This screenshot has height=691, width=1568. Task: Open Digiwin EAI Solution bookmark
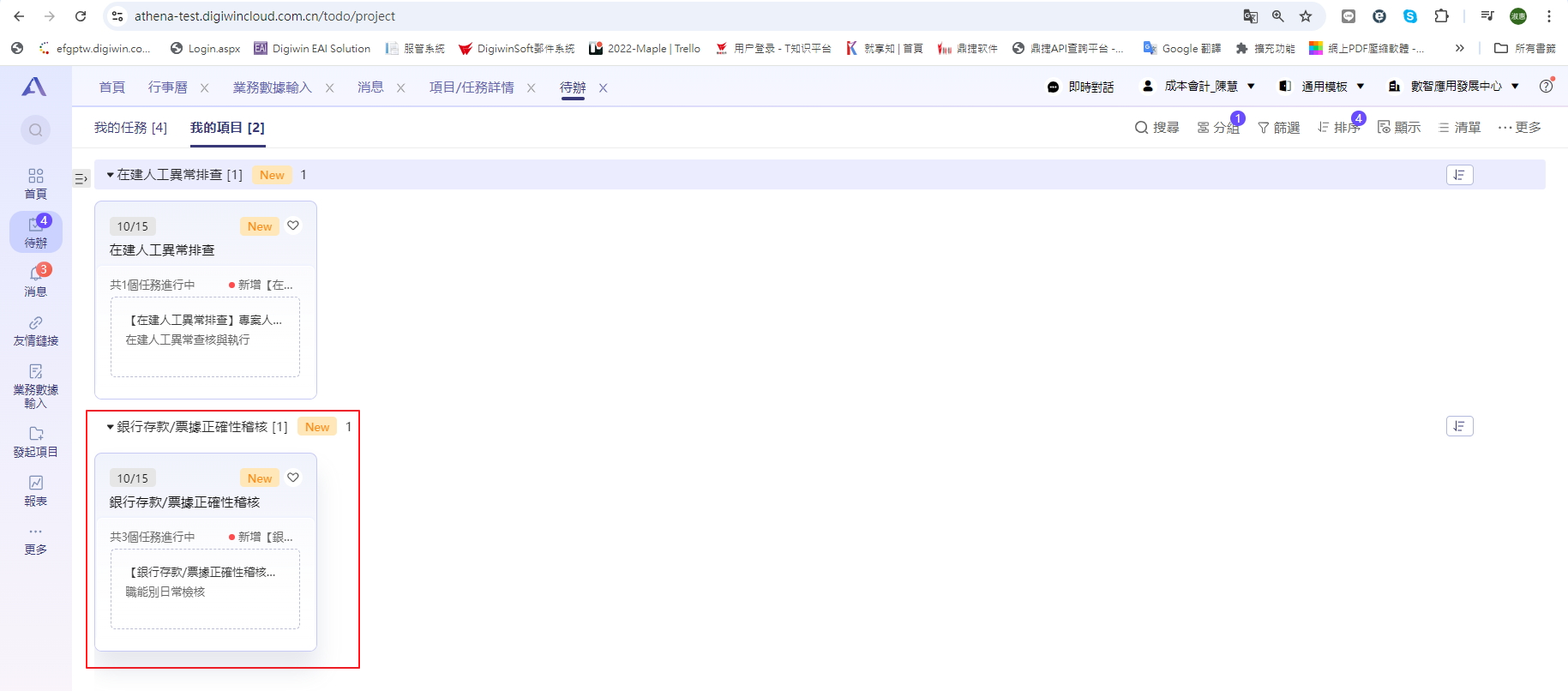pos(312,49)
